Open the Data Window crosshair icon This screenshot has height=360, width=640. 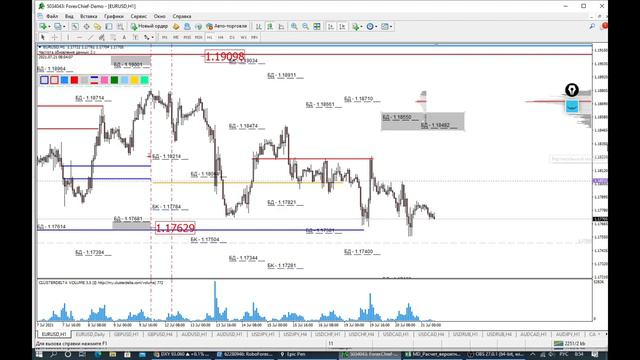87,27
